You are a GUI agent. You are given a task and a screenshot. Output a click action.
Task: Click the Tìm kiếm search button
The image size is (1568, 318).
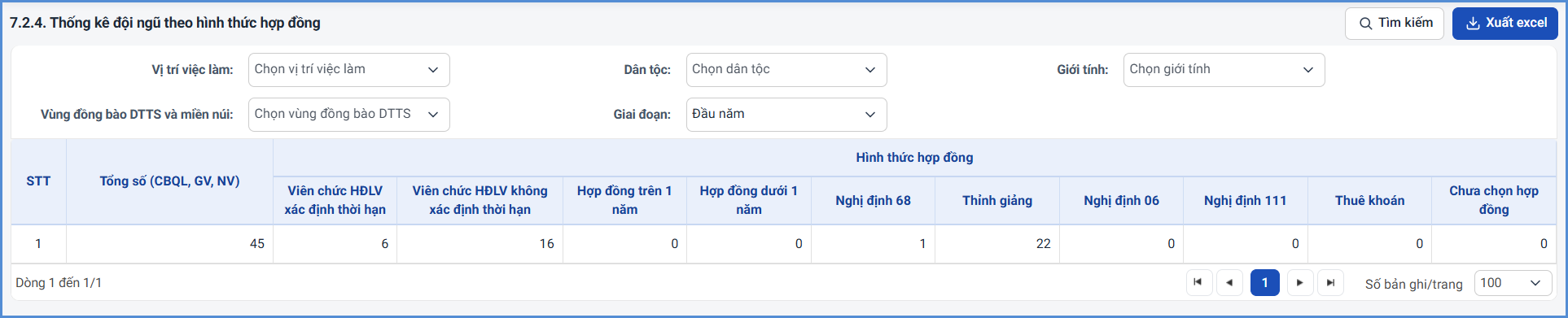(1395, 24)
